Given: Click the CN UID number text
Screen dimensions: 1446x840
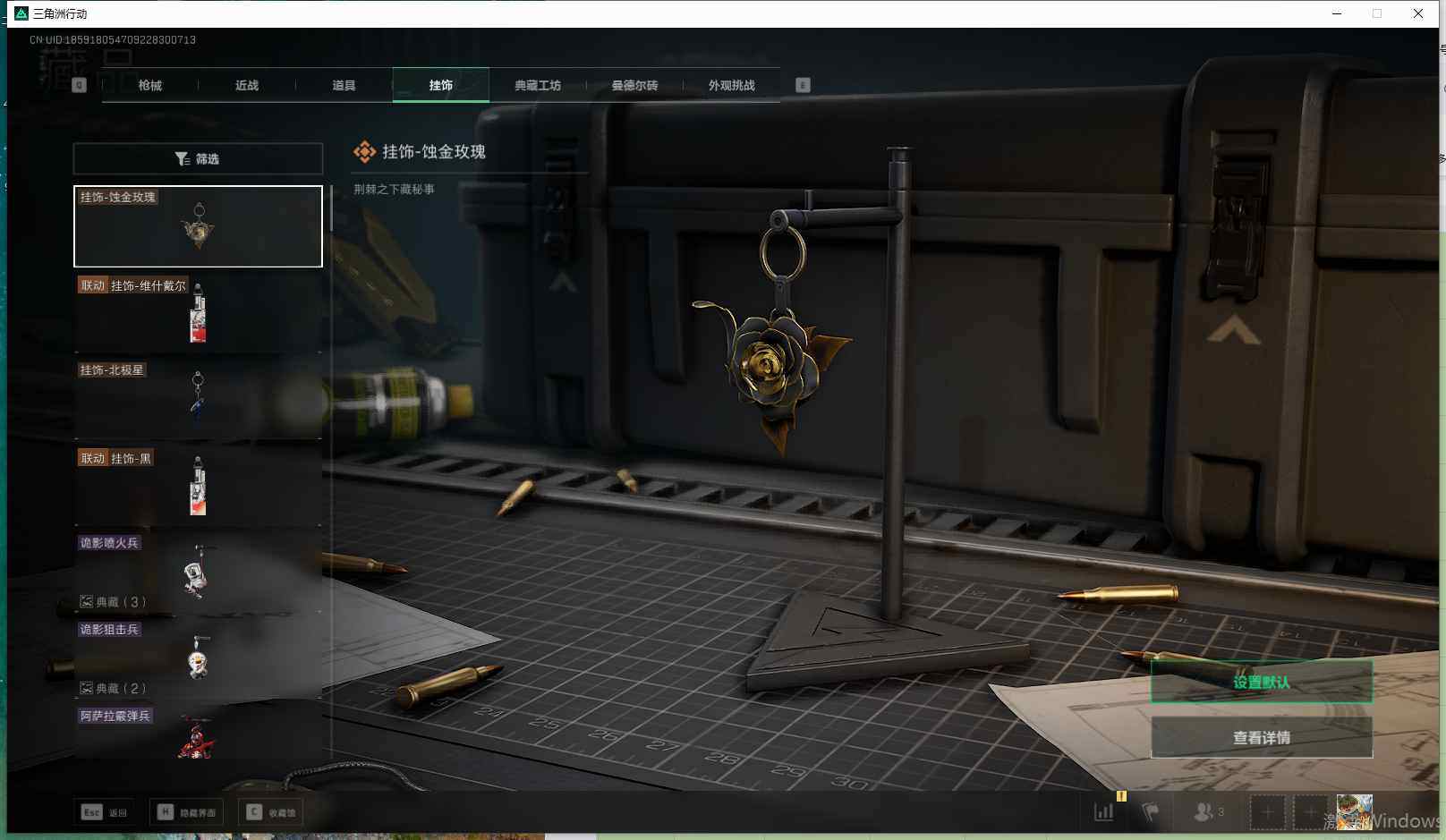Looking at the screenshot, I should coord(113,39).
